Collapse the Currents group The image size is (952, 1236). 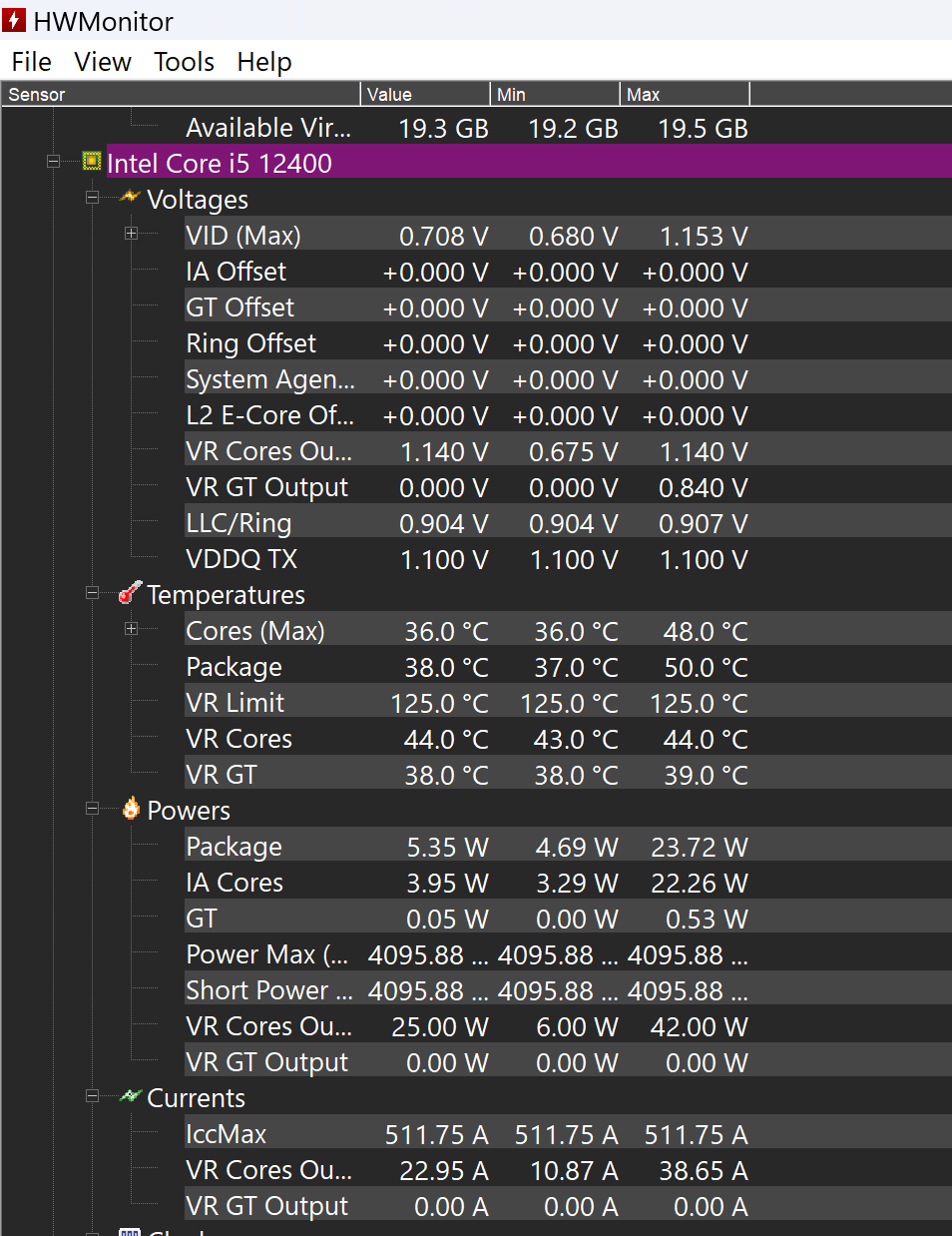tap(92, 1096)
